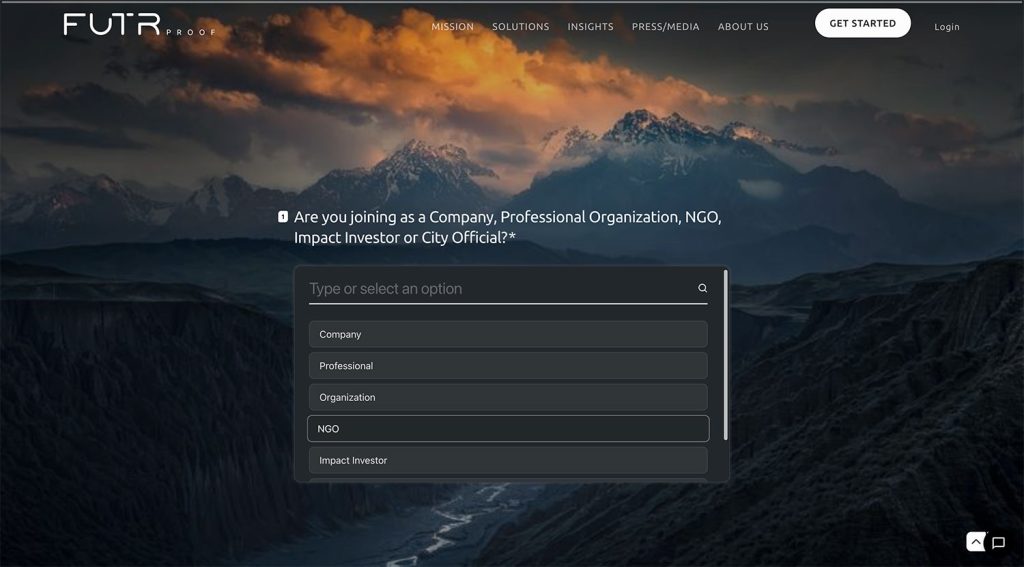
Task: Click the search magnifier icon in dropdown
Action: [702, 288]
